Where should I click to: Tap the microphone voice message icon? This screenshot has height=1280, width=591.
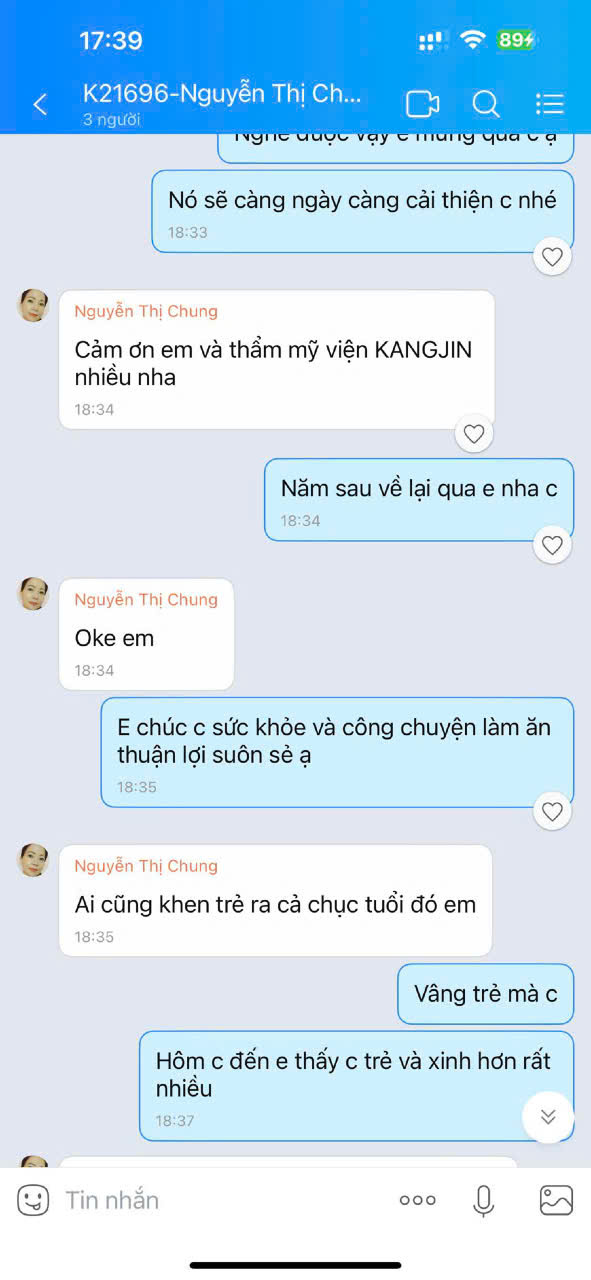pos(484,1200)
